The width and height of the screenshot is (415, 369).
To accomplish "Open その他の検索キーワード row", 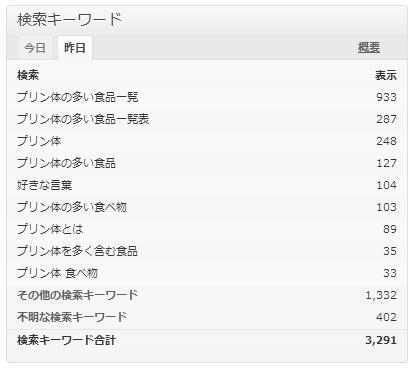I will click(x=207, y=295).
